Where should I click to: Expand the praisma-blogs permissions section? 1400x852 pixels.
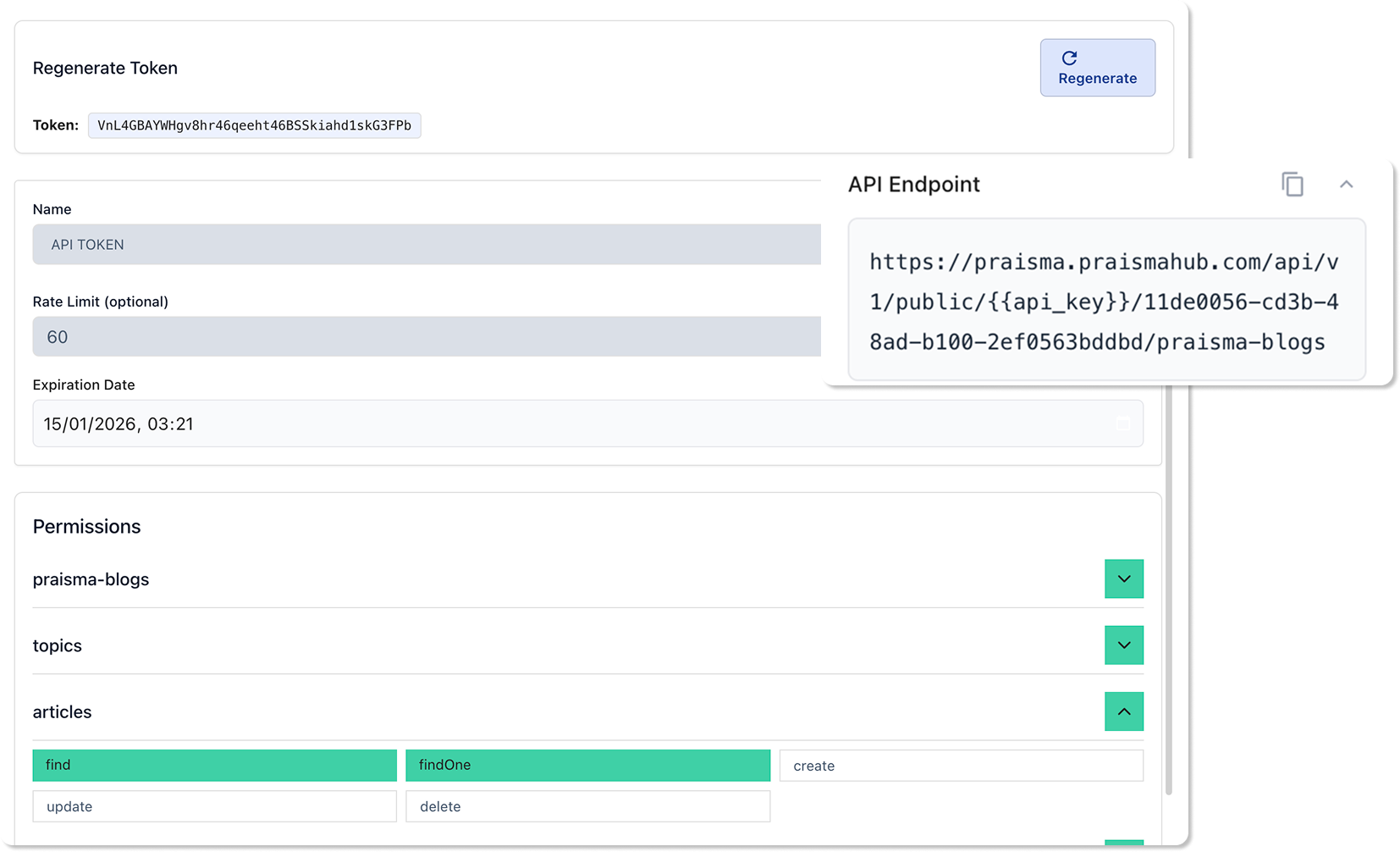[1124, 578]
